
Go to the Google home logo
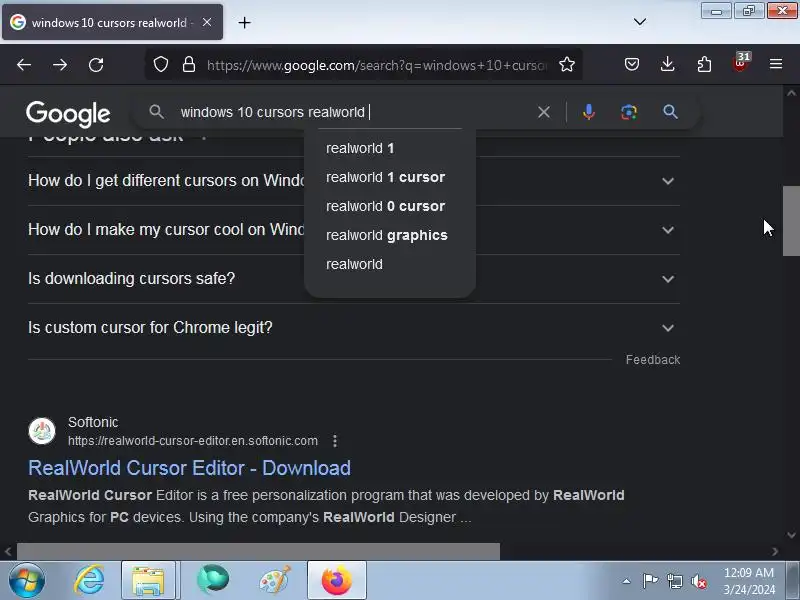pos(68,113)
